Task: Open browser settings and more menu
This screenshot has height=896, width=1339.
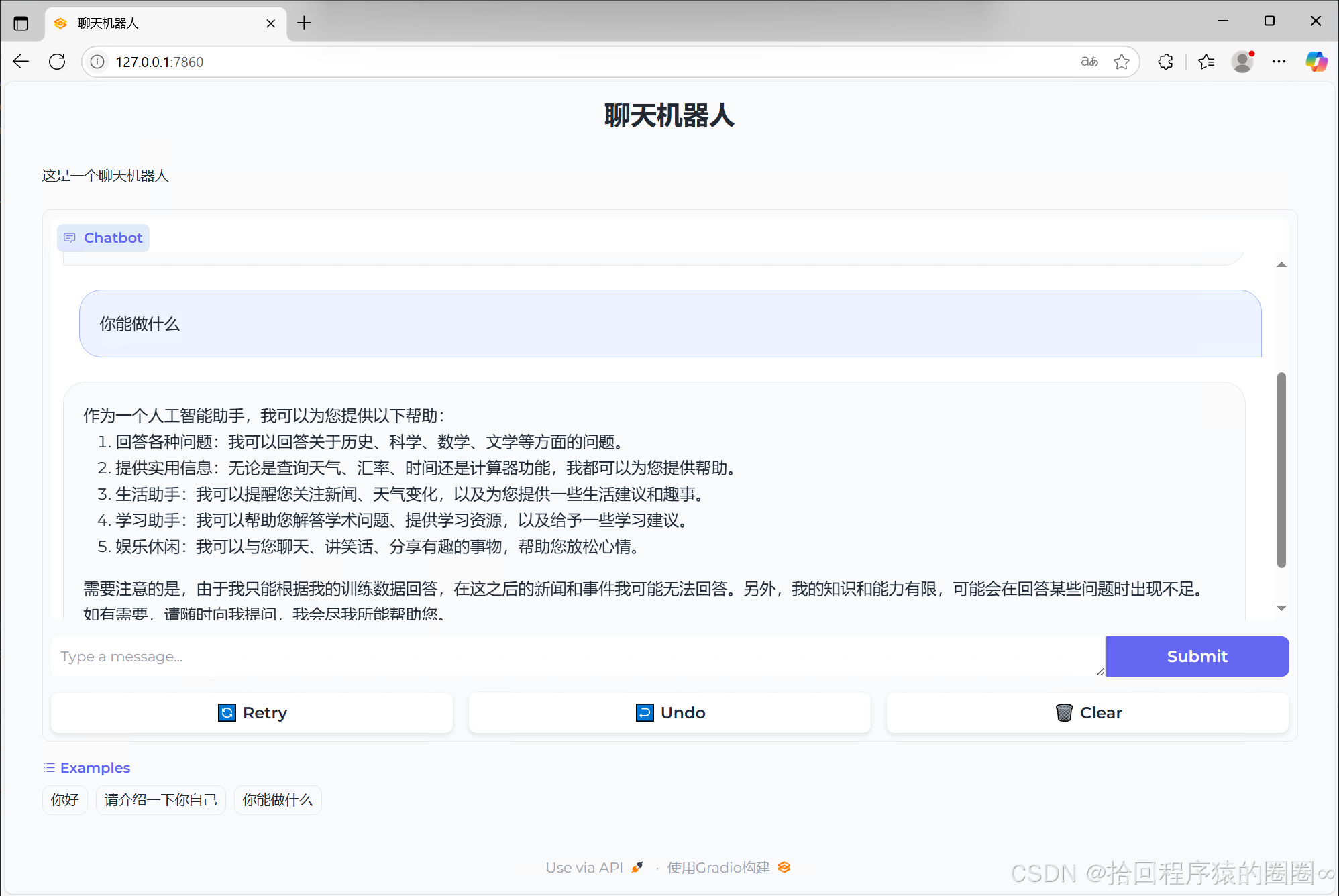Action: 1279,62
